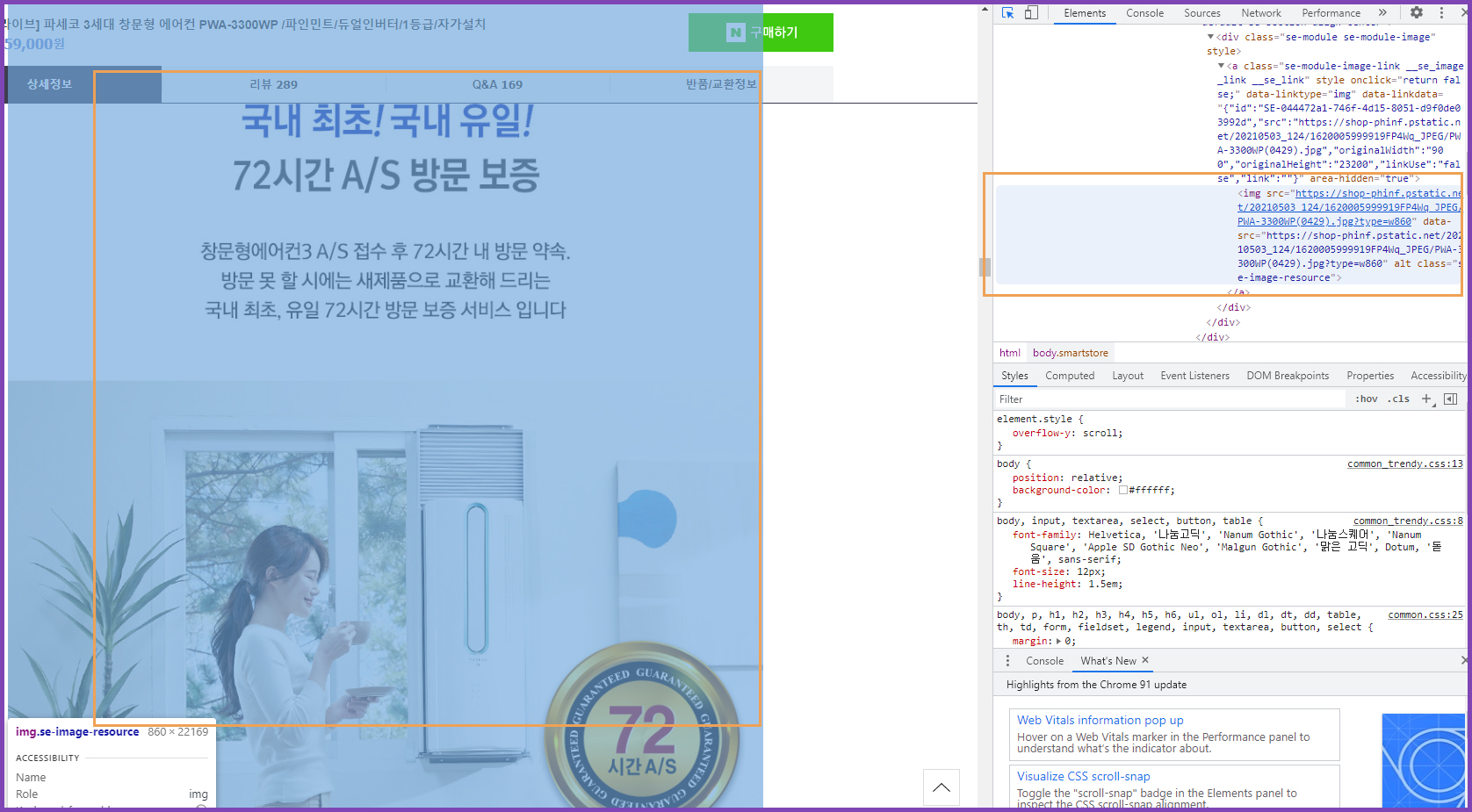This screenshot has height=812, width=1472.
Task: Open Visualize CSS scroll-snap link
Action: point(1083,776)
